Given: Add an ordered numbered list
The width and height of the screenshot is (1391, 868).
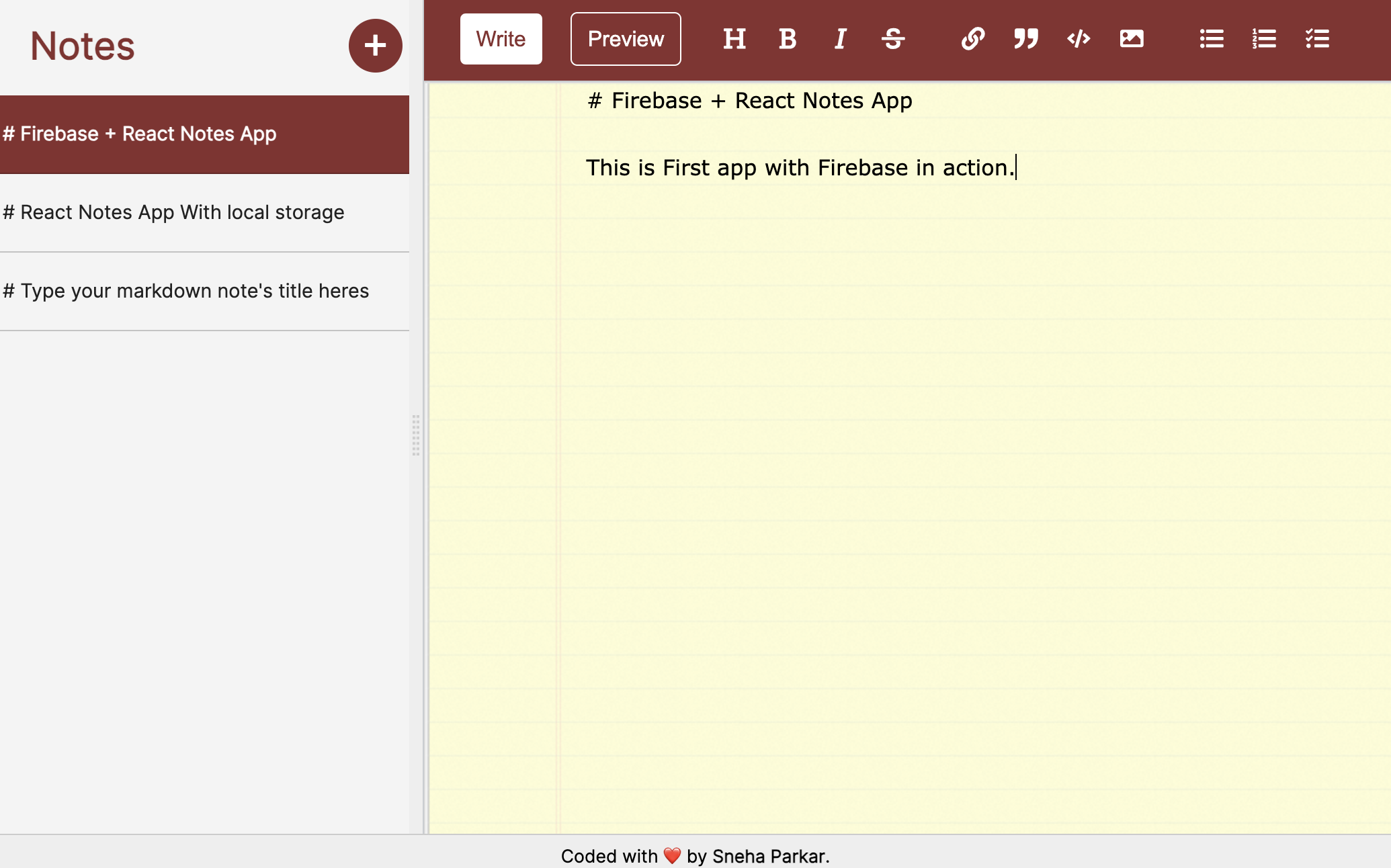Looking at the screenshot, I should pos(1264,39).
